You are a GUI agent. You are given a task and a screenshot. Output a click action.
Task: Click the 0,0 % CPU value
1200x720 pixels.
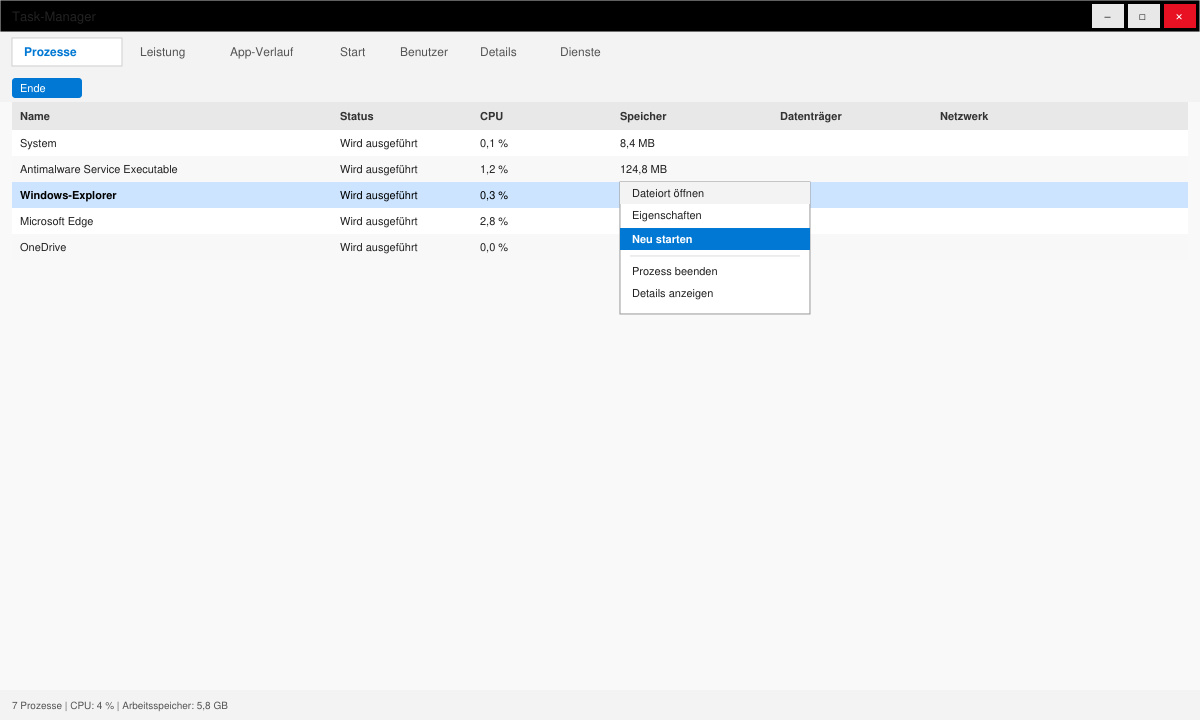tap(494, 247)
